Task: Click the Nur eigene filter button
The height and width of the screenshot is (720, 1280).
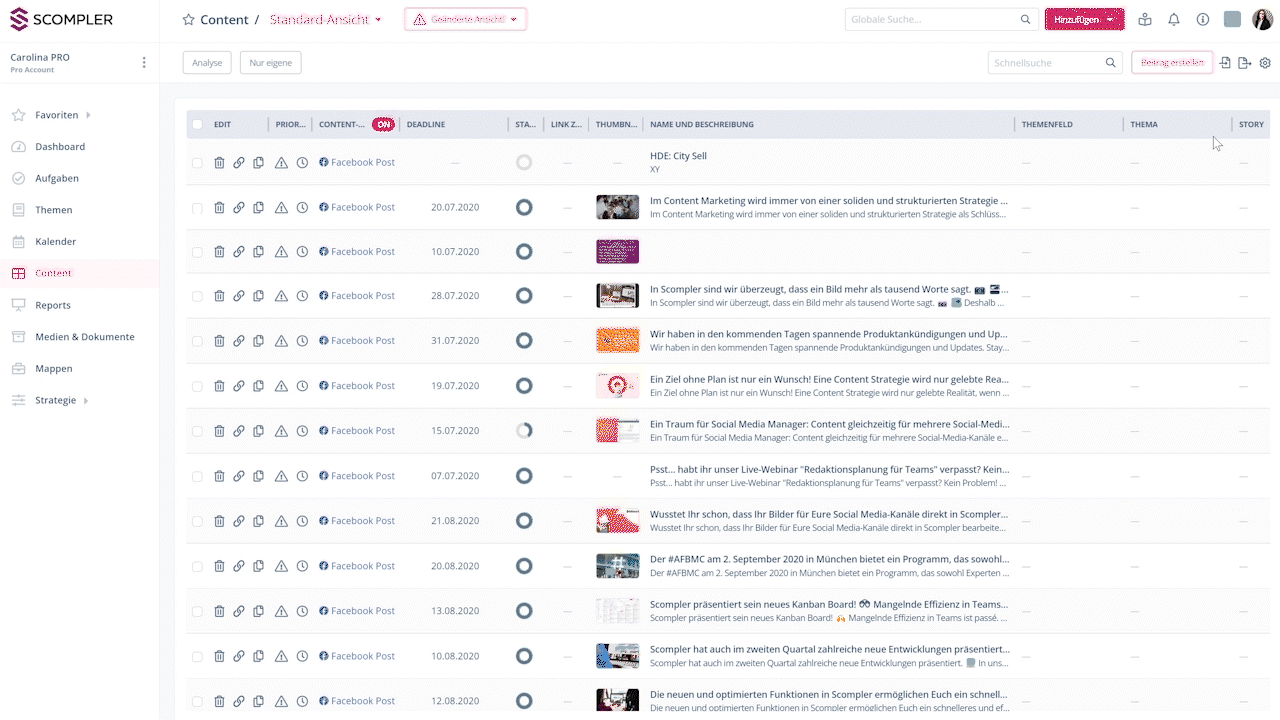Action: 270,63
